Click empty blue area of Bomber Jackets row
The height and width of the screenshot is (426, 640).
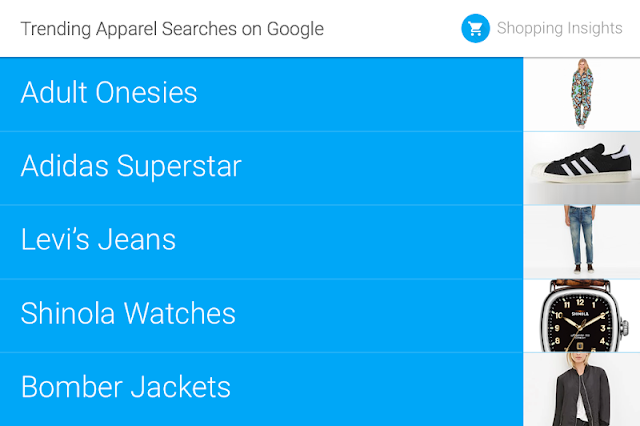pos(400,388)
